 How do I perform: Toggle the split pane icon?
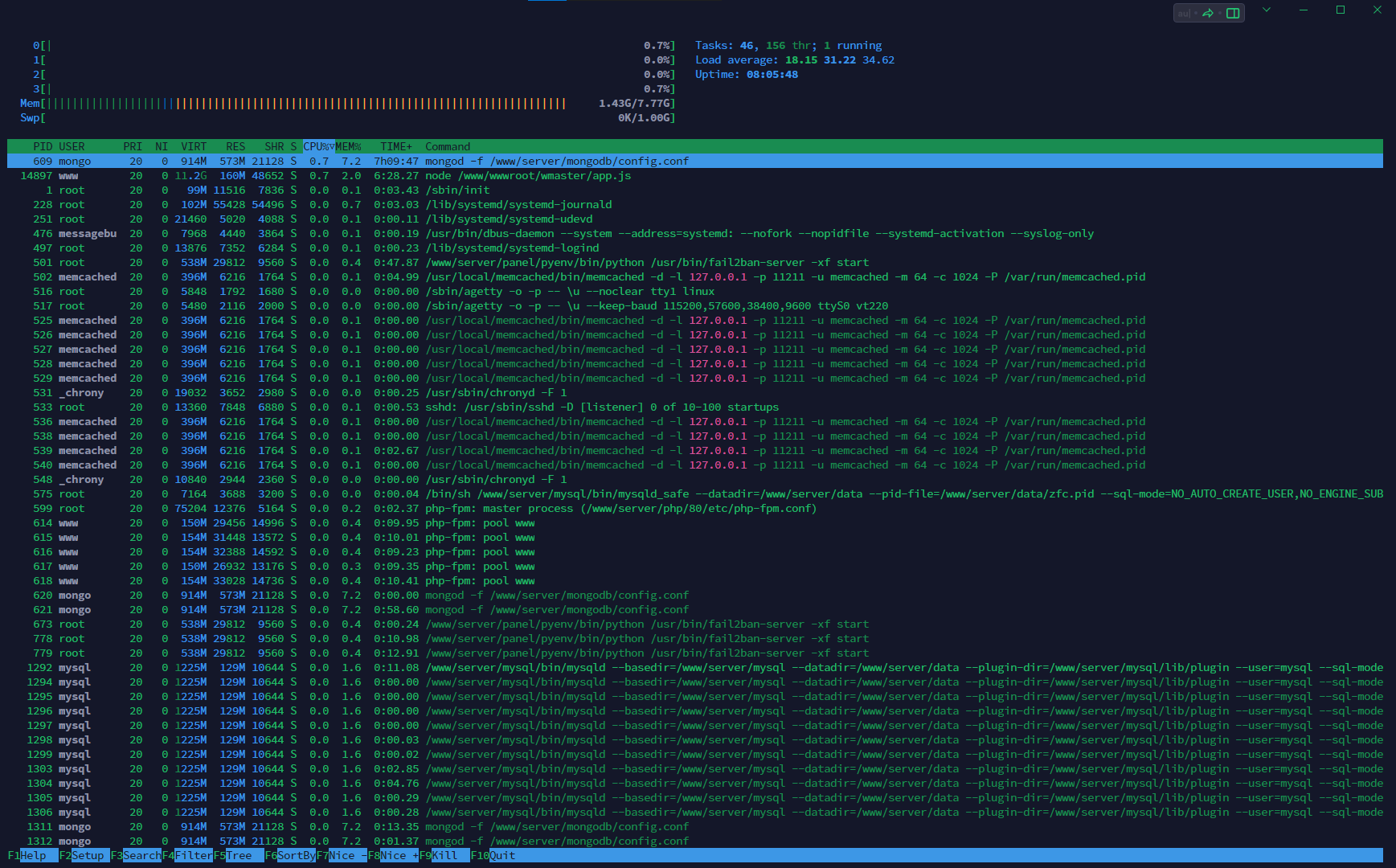[x=1233, y=13]
